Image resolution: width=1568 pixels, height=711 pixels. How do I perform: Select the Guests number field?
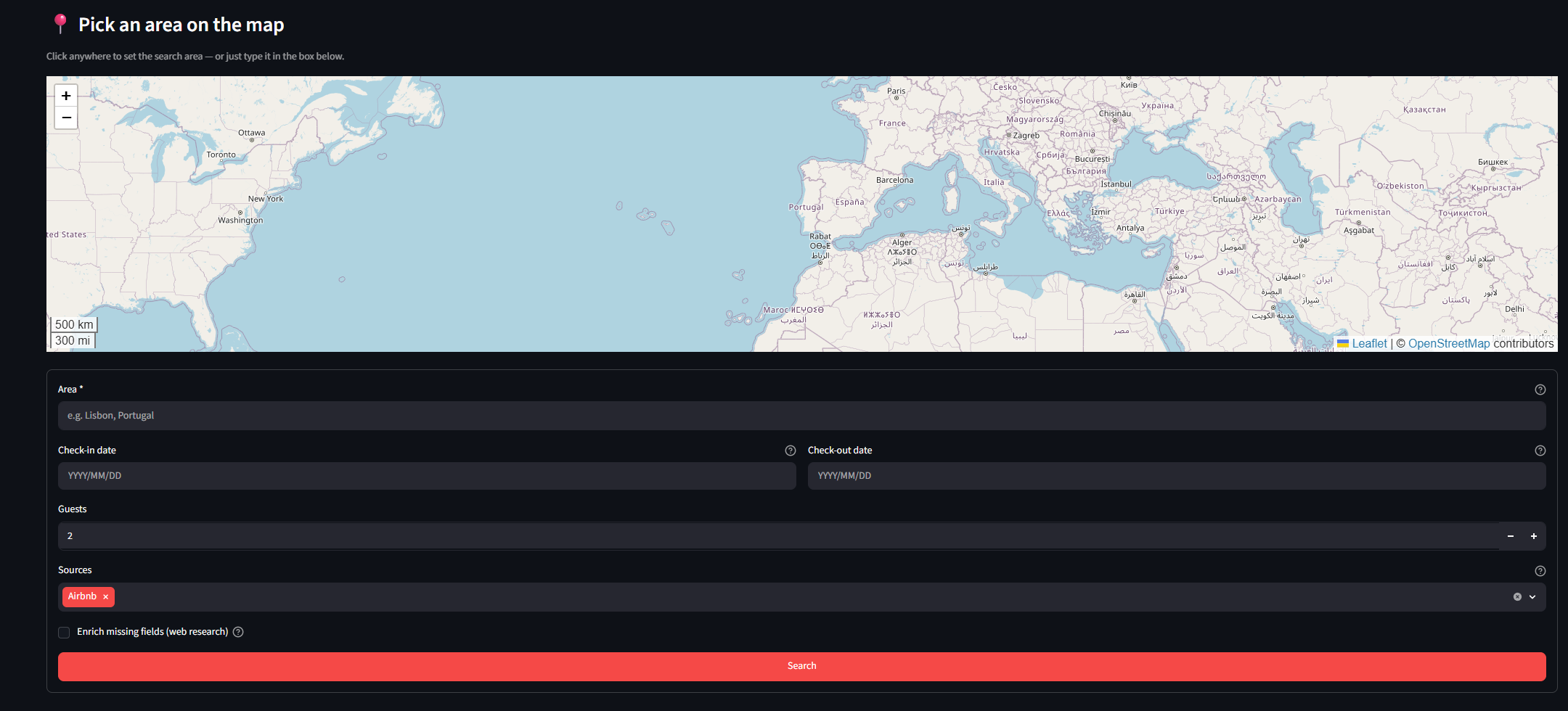[x=778, y=536]
